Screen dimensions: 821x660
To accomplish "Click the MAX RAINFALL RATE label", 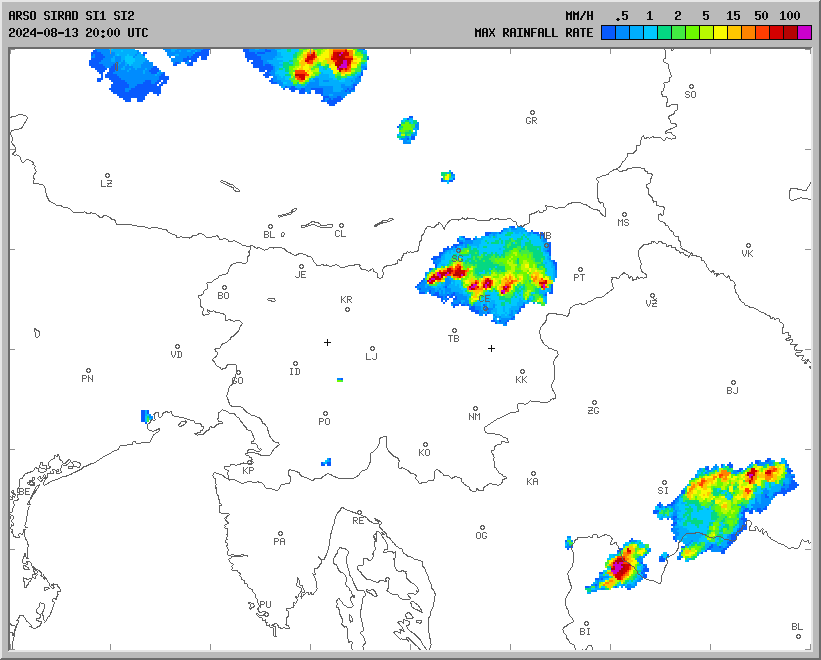I will [x=533, y=33].
